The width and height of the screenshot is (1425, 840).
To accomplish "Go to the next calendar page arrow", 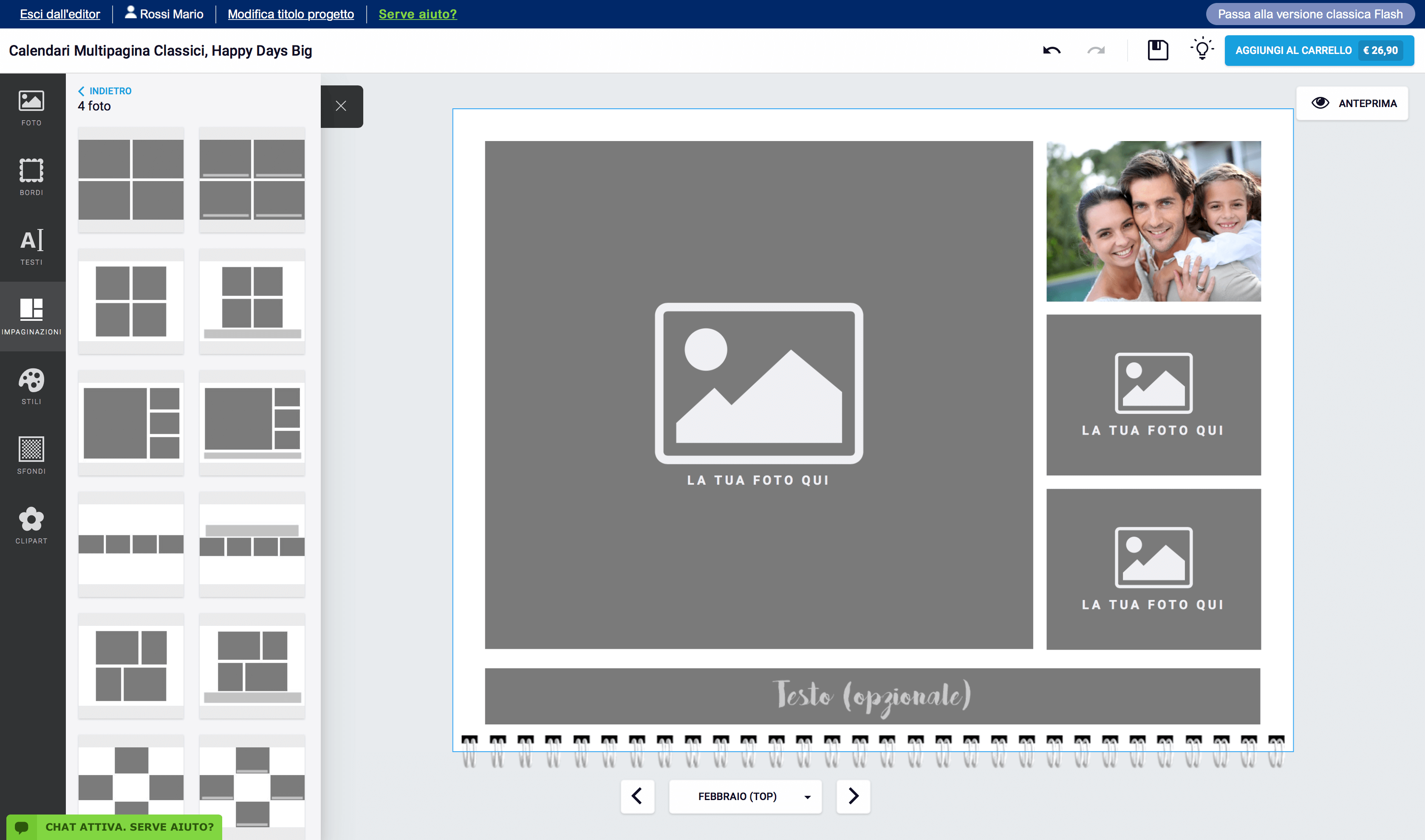I will click(x=854, y=796).
